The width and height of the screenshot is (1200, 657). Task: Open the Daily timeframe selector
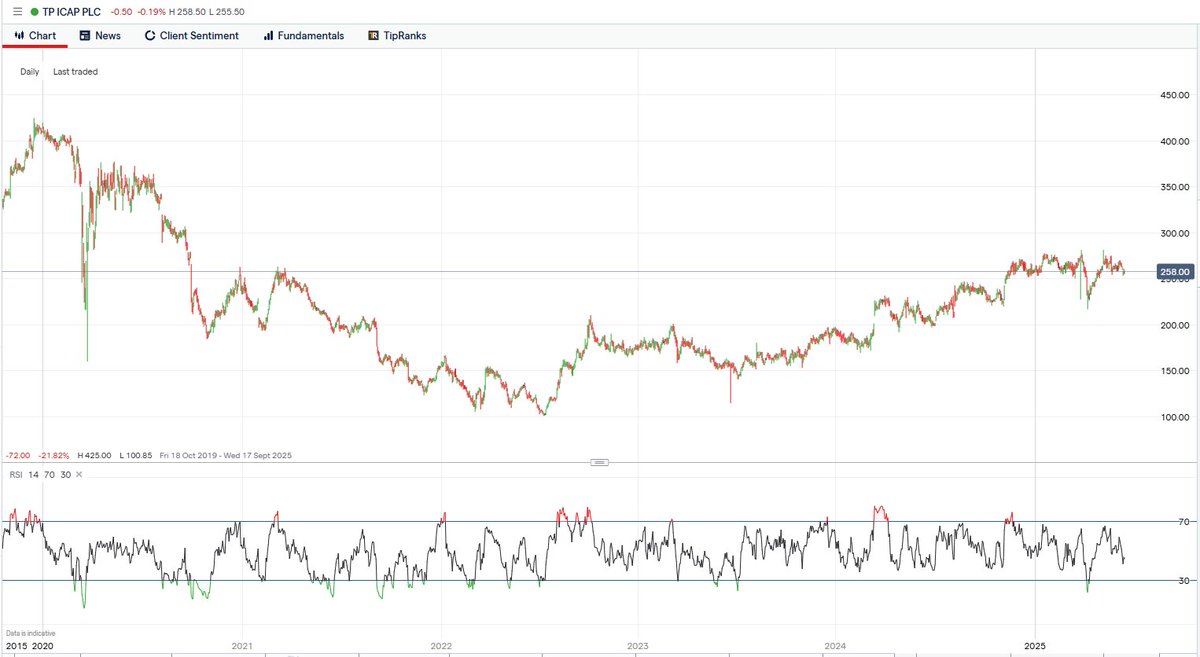pyautogui.click(x=30, y=72)
